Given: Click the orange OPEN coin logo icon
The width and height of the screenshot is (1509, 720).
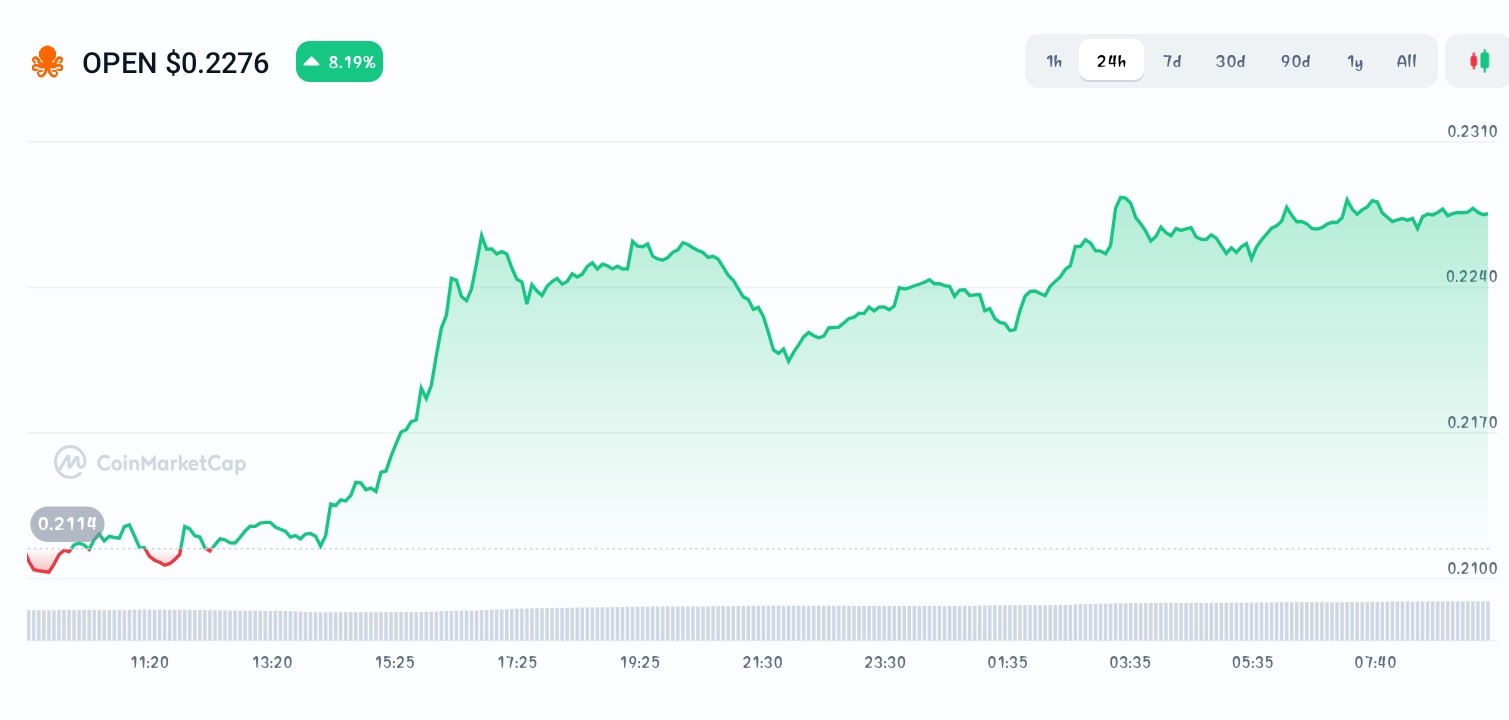Looking at the screenshot, I should [46, 62].
